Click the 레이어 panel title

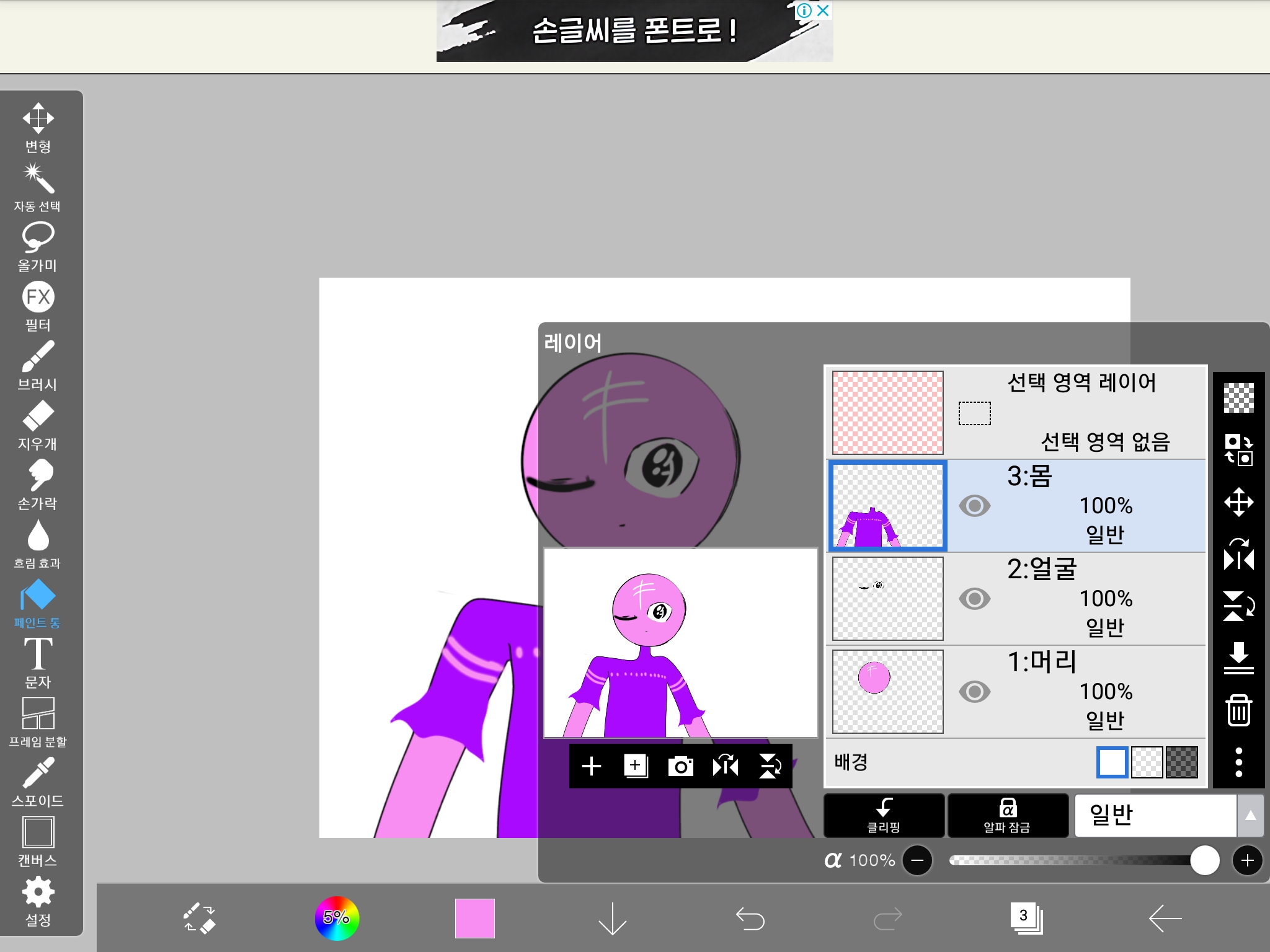(573, 343)
